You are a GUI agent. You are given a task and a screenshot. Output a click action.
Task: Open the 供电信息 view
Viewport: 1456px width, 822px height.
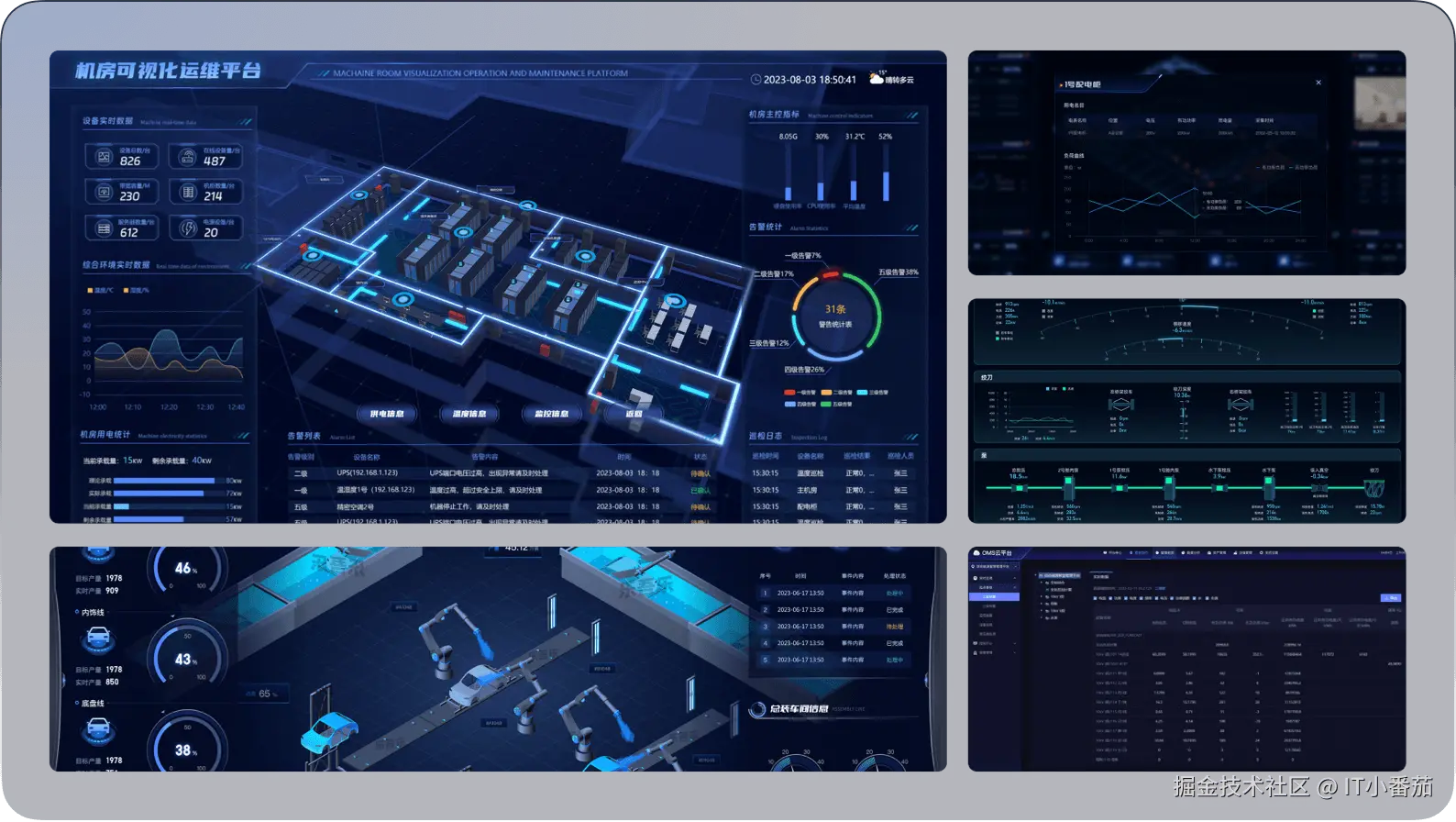coord(387,414)
